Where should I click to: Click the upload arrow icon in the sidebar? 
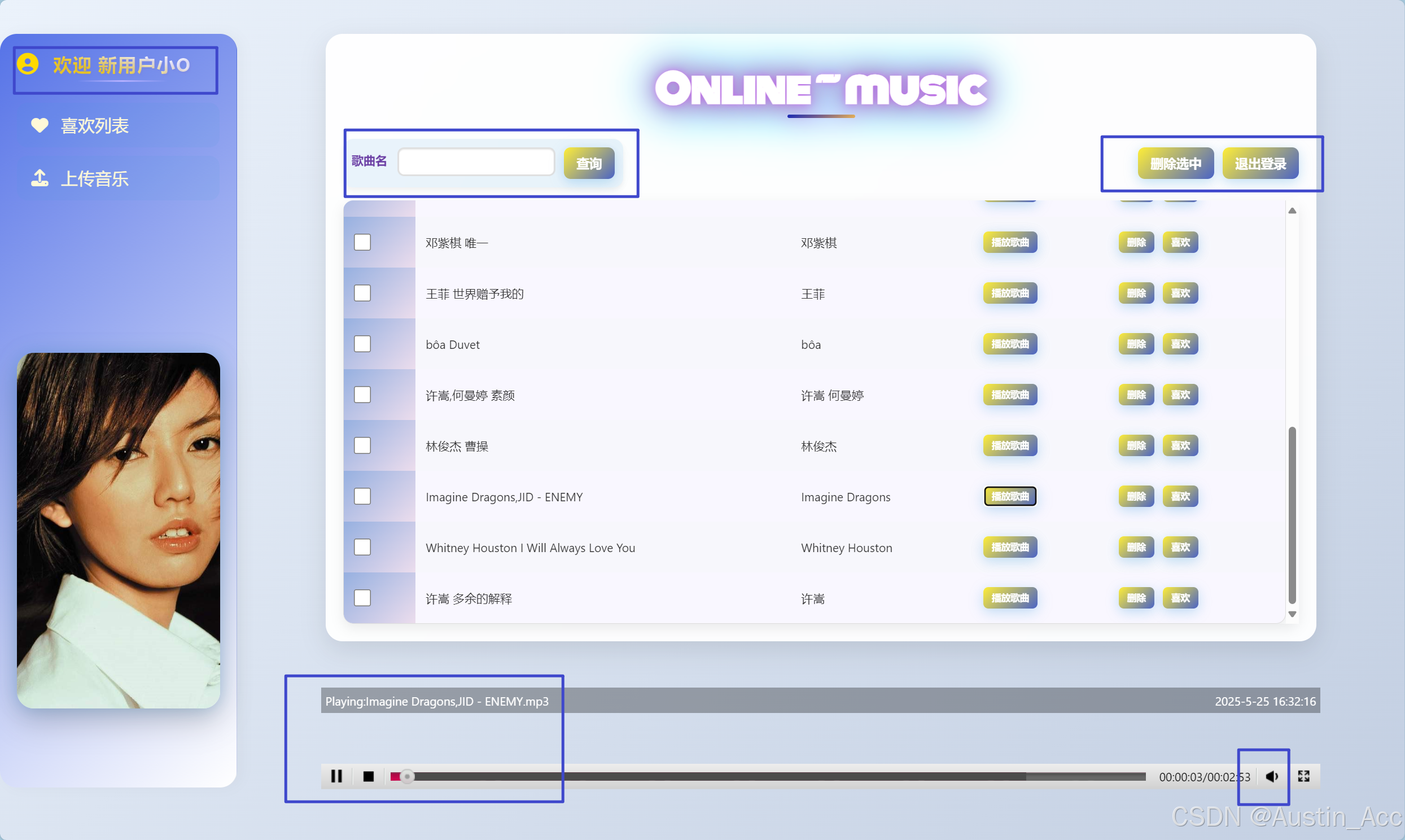(x=40, y=178)
